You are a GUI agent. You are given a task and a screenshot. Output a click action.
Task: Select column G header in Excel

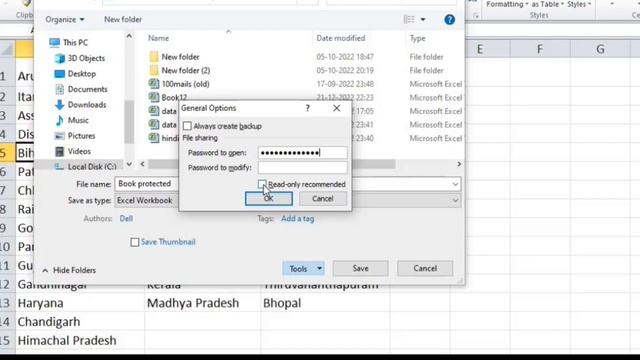600,49
